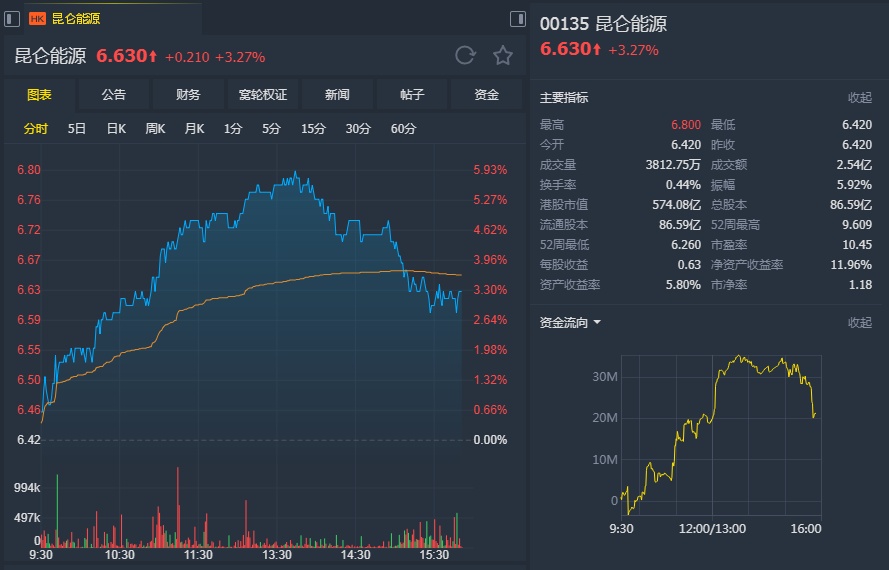Viewport: 889px width, 570px height.
Task: Open the 窝轮权证 tab
Action: coord(262,95)
